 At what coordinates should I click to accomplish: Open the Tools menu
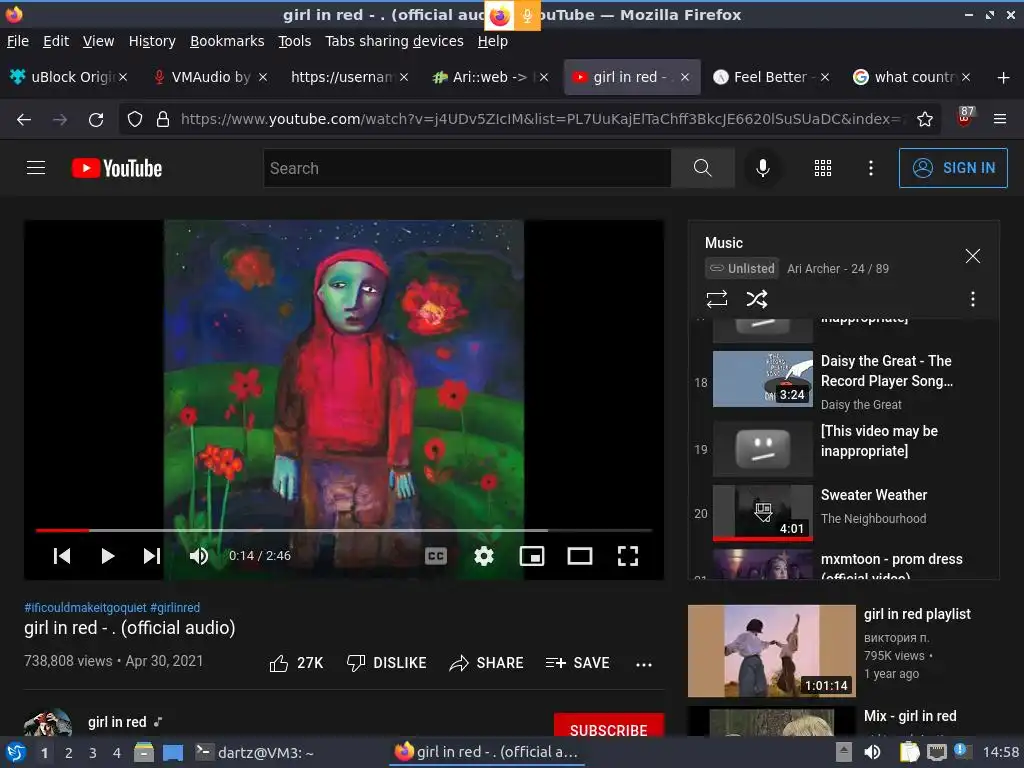tap(295, 41)
